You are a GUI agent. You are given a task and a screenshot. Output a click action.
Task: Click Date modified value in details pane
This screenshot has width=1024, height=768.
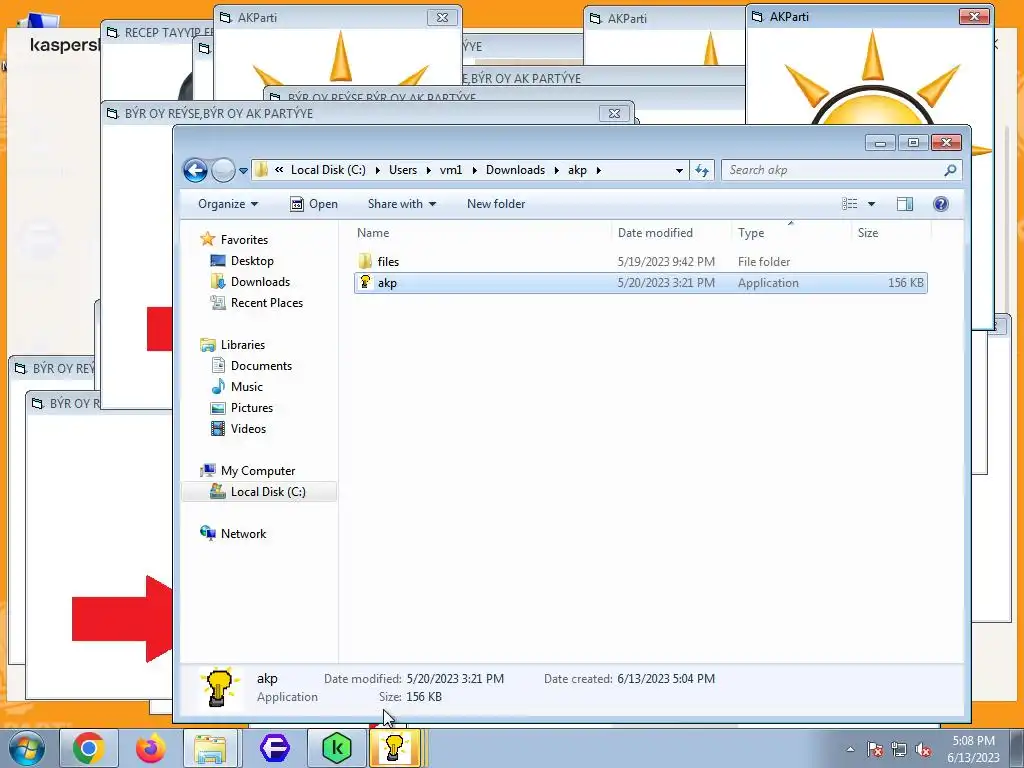pos(455,679)
